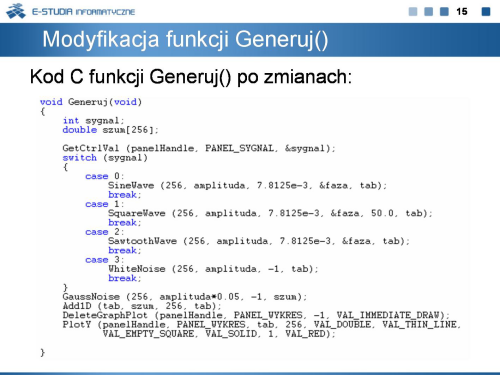Click the void Generuj(void) declaration line
This screenshot has width=500, height=375.
(x=91, y=102)
